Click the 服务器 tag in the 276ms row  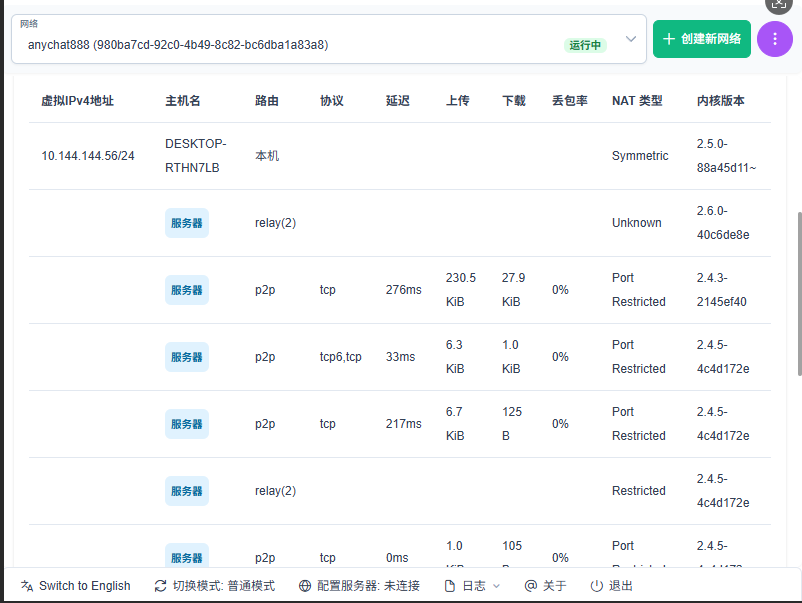pos(187,290)
